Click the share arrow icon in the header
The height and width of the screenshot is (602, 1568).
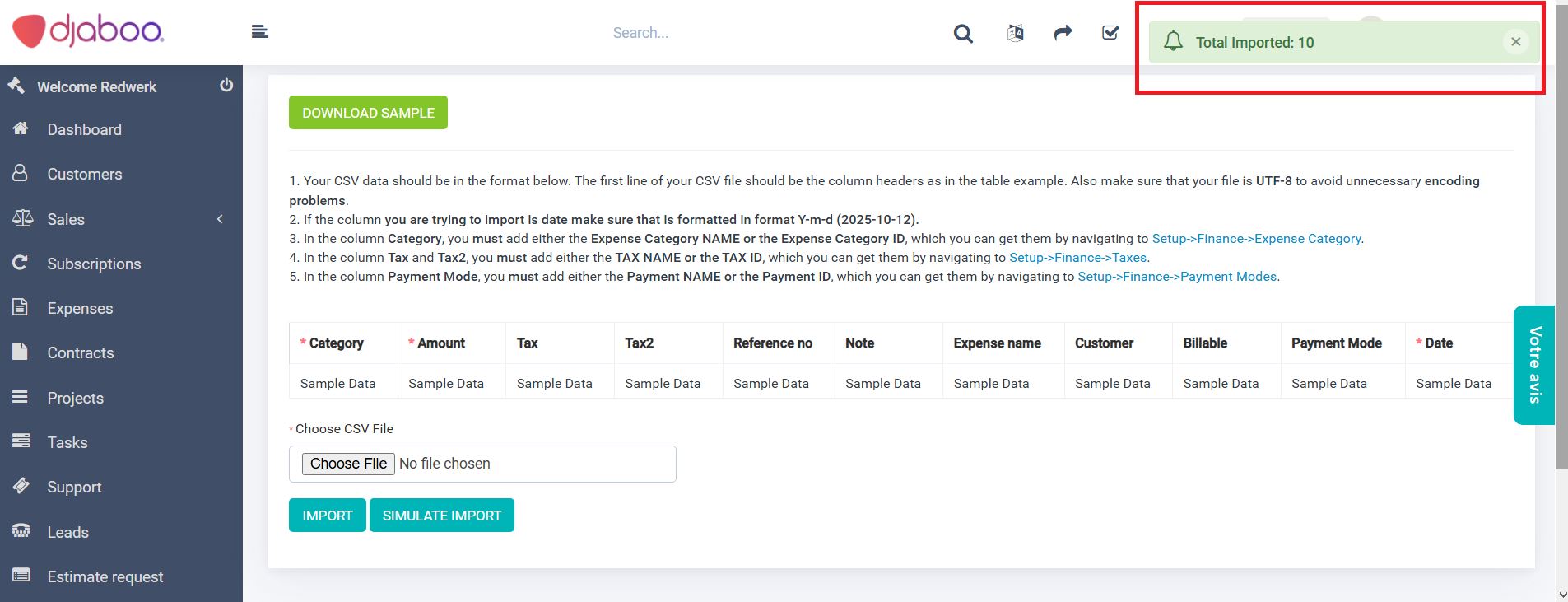click(1063, 33)
